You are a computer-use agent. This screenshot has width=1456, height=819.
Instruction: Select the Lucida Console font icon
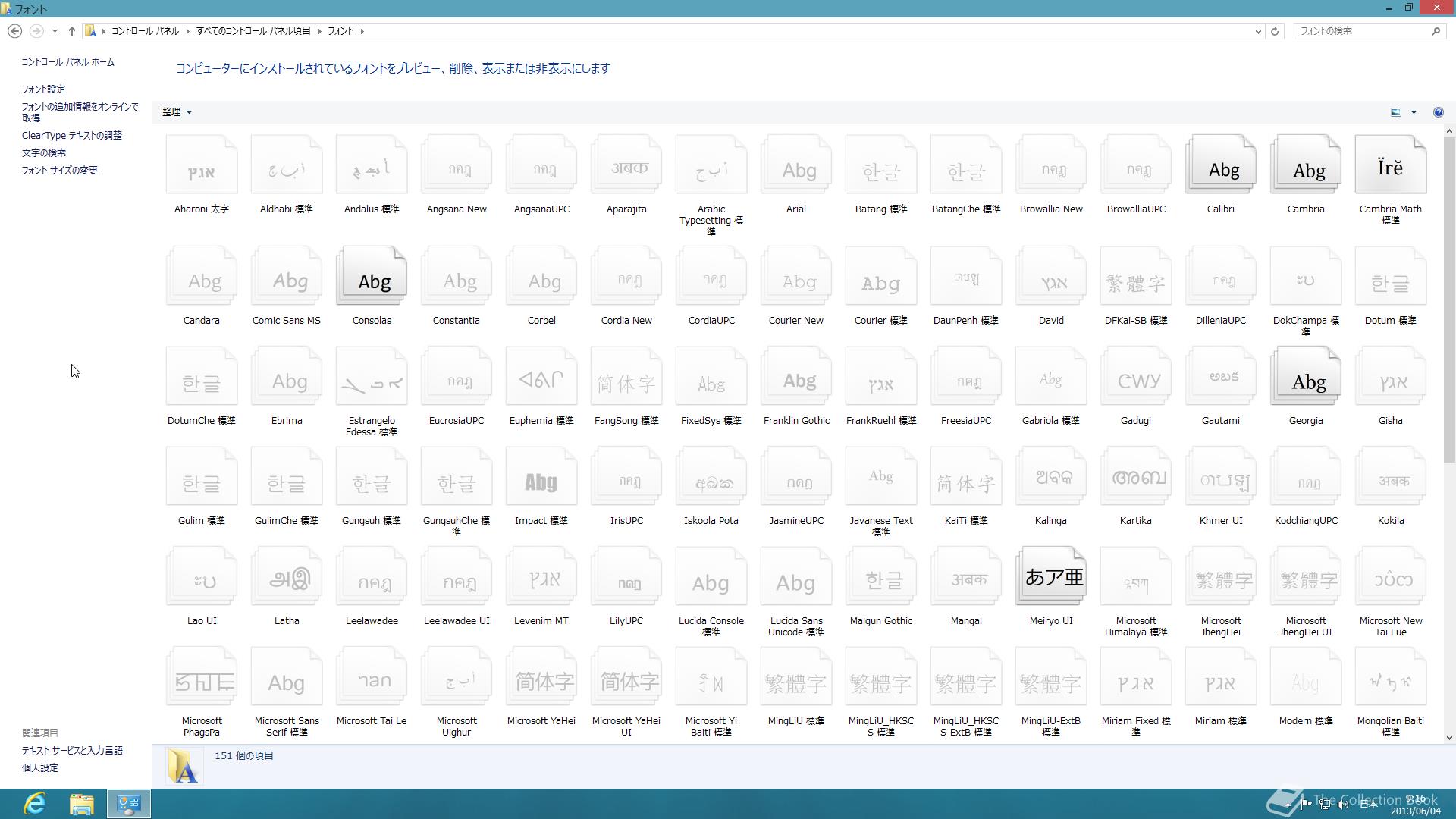coord(711,577)
